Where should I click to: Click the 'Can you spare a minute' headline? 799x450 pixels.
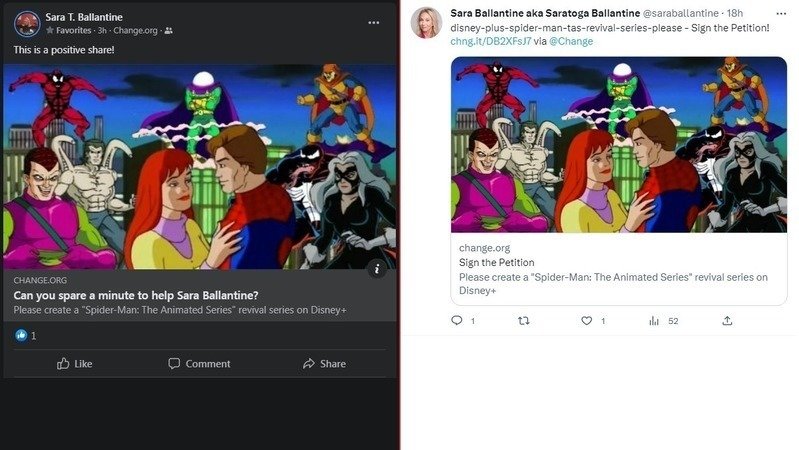135,295
